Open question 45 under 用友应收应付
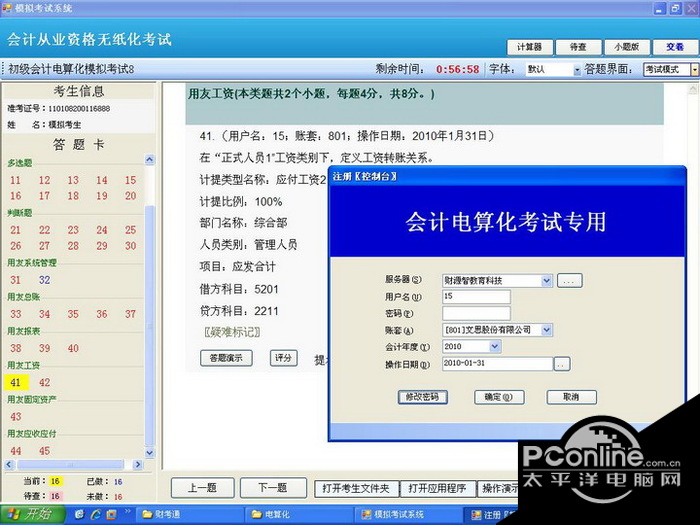This screenshot has height=525, width=700. tap(44, 451)
